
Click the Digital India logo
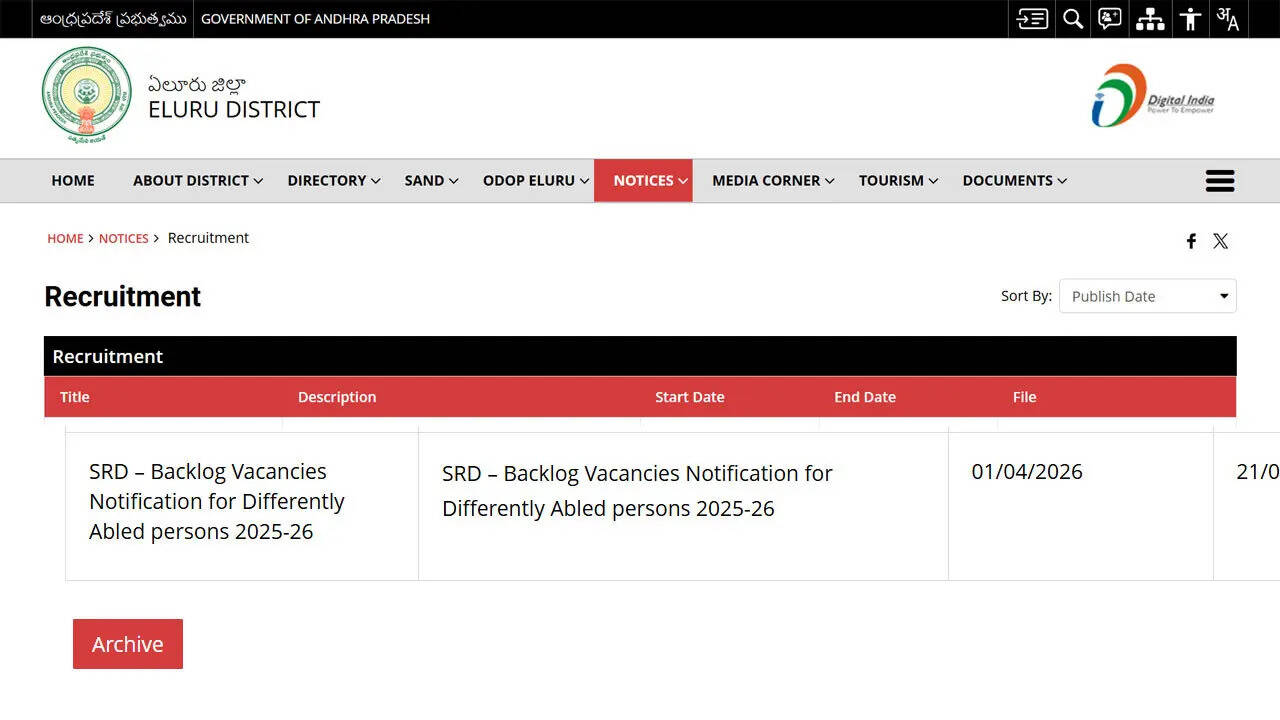(1153, 96)
